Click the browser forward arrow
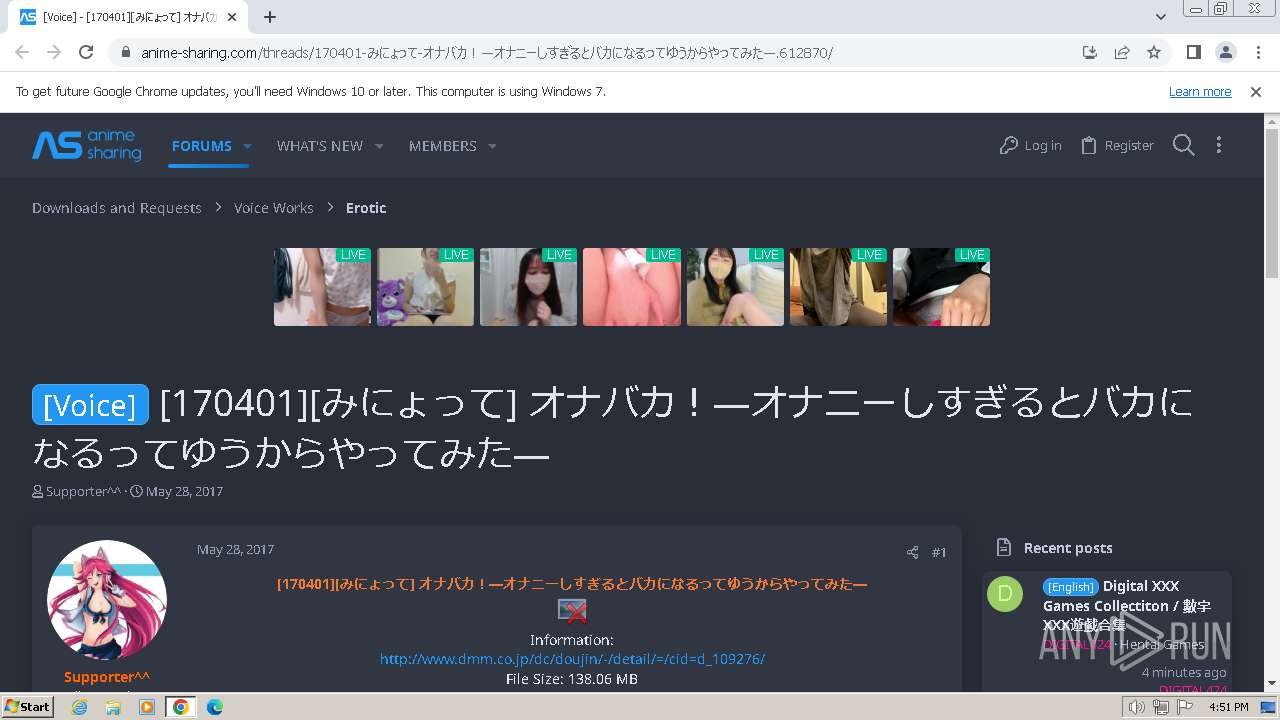Viewport: 1280px width, 720px height. click(54, 52)
